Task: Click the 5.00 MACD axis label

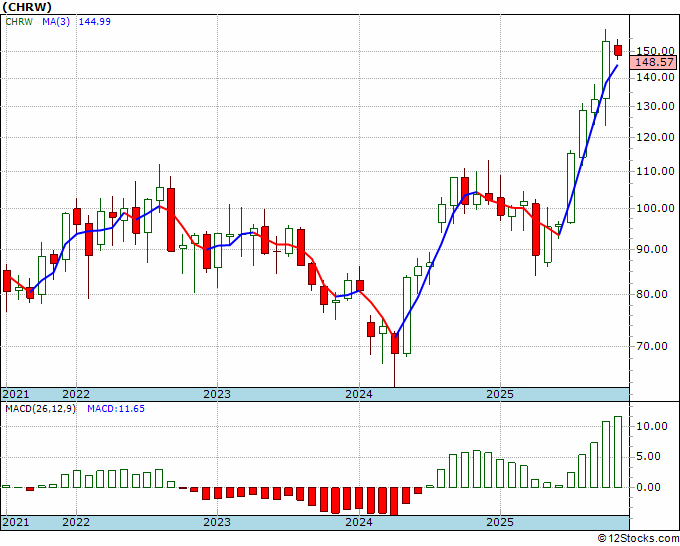Action: [651, 457]
